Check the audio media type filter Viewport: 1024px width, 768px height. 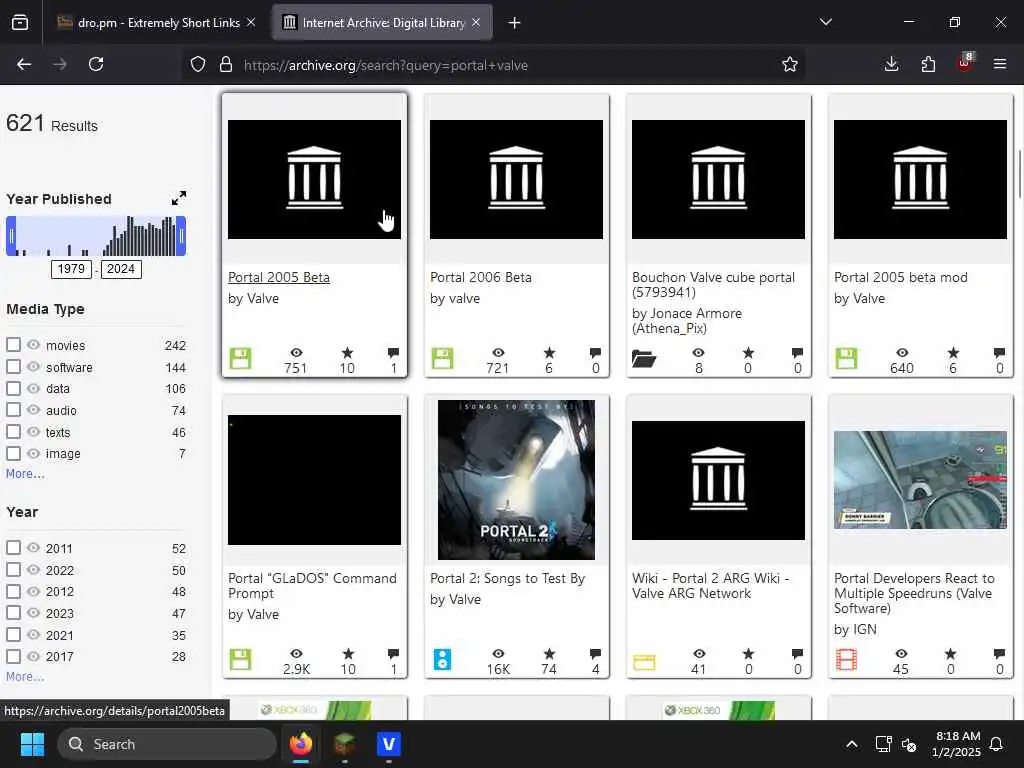(x=13, y=409)
